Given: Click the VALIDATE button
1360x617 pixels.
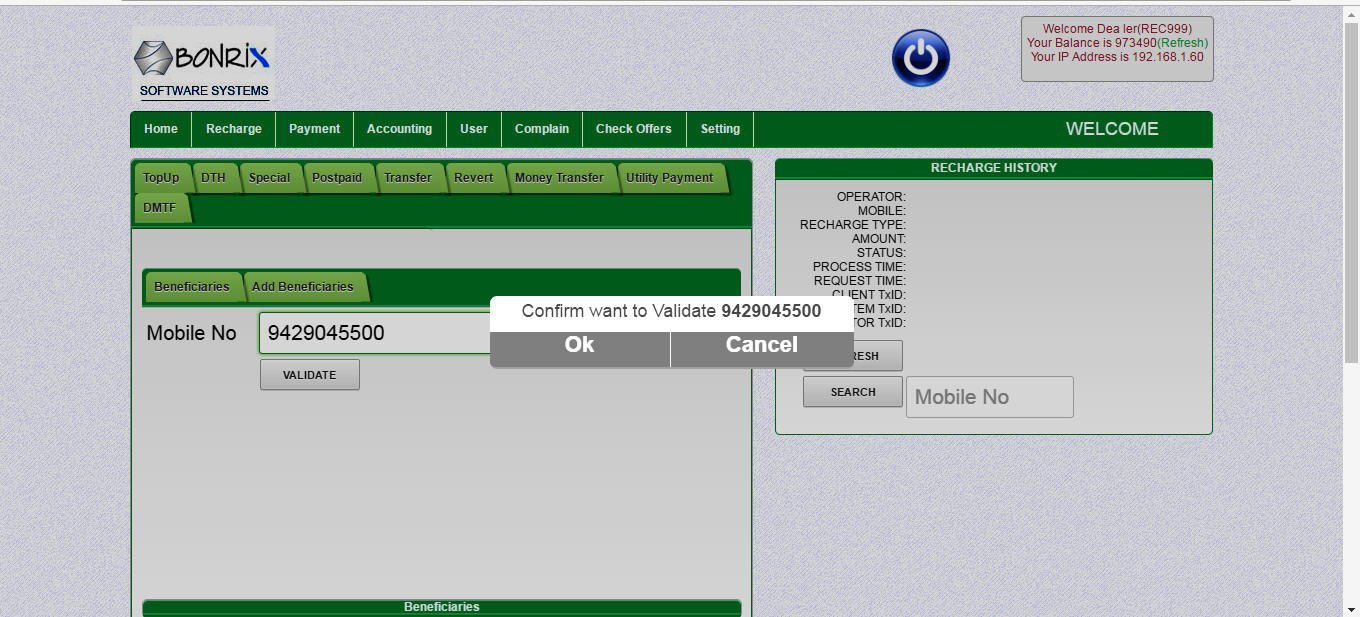Looking at the screenshot, I should [309, 375].
